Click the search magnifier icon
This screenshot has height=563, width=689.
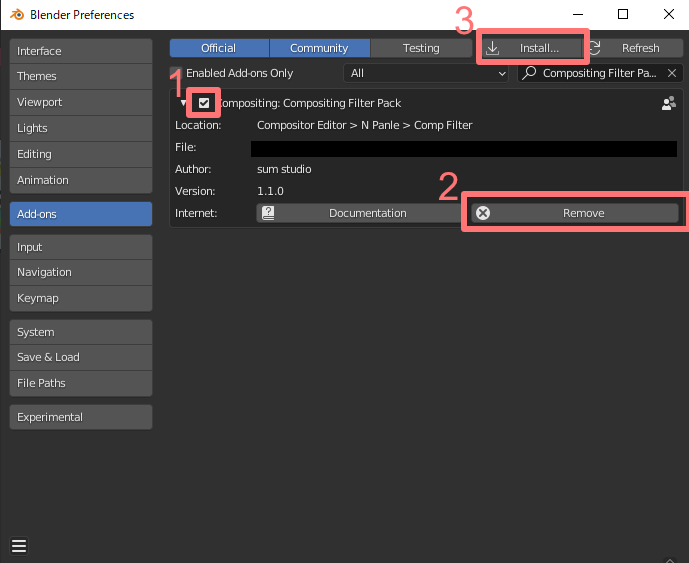529,73
